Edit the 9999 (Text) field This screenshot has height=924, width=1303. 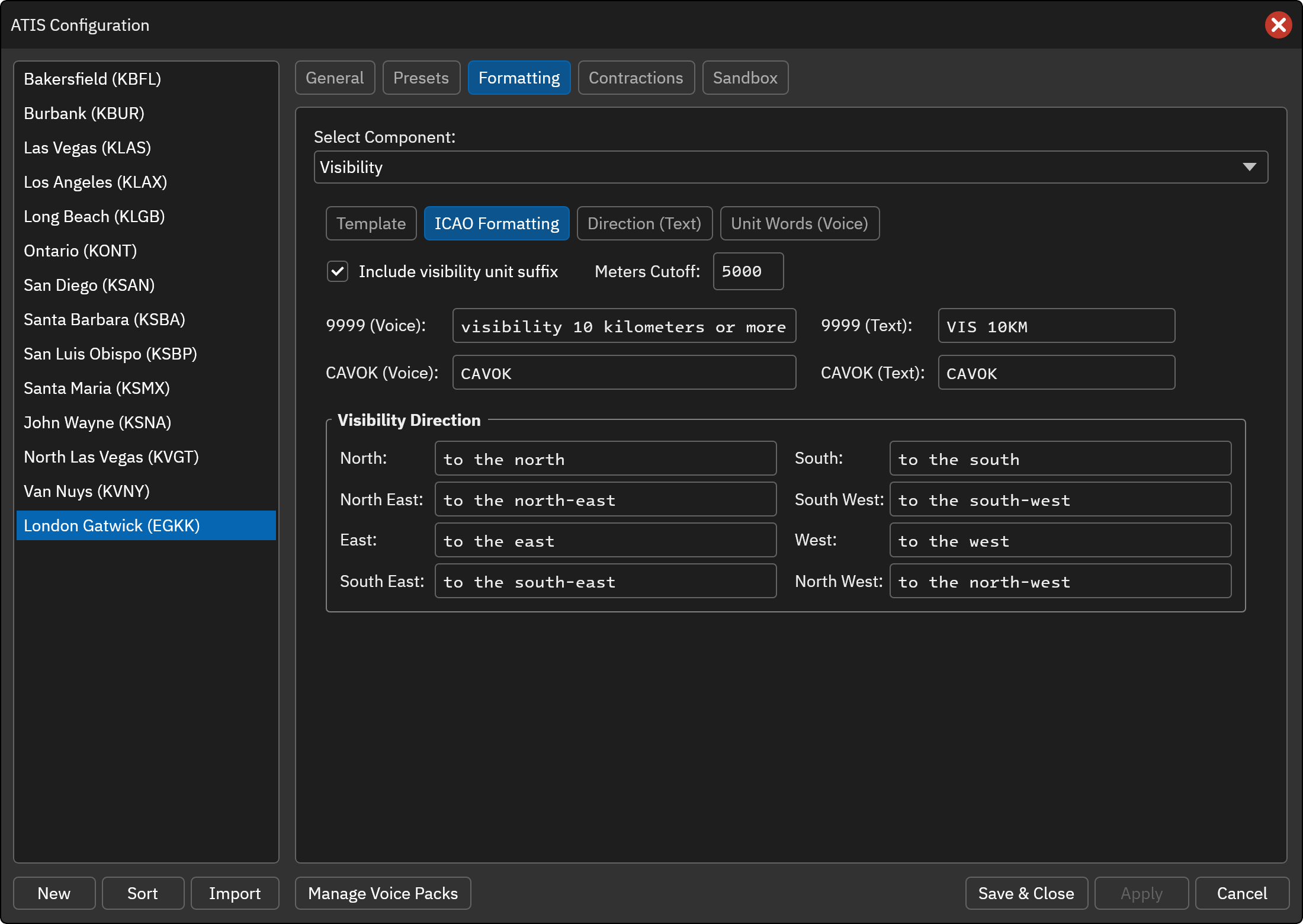[x=1057, y=326]
